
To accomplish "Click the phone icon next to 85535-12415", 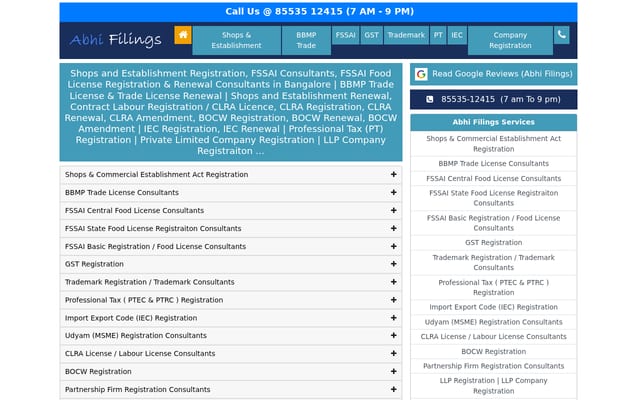I will pos(430,99).
